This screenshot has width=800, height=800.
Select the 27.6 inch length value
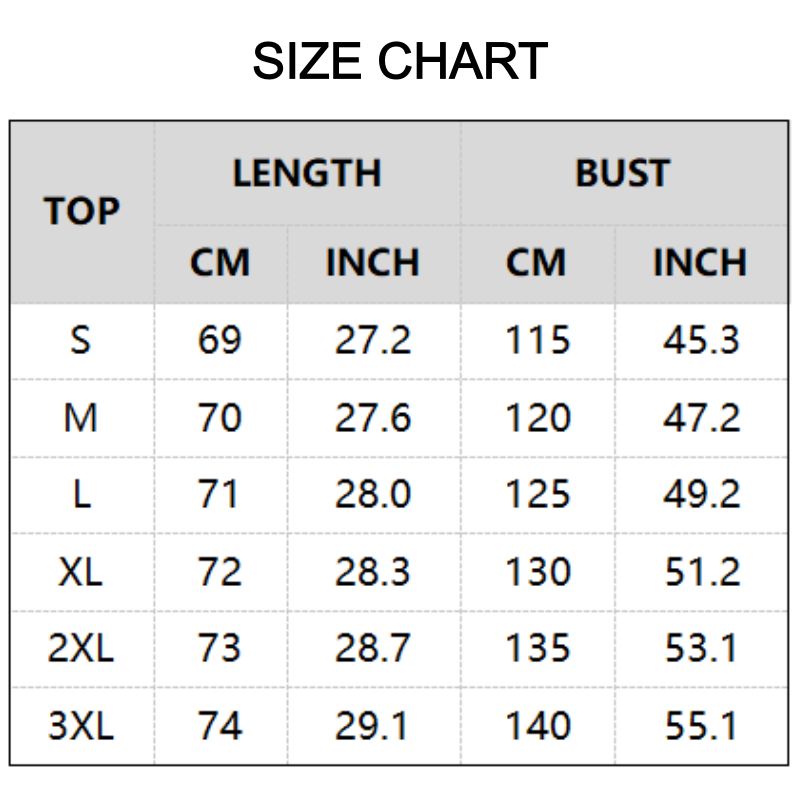click(x=372, y=417)
